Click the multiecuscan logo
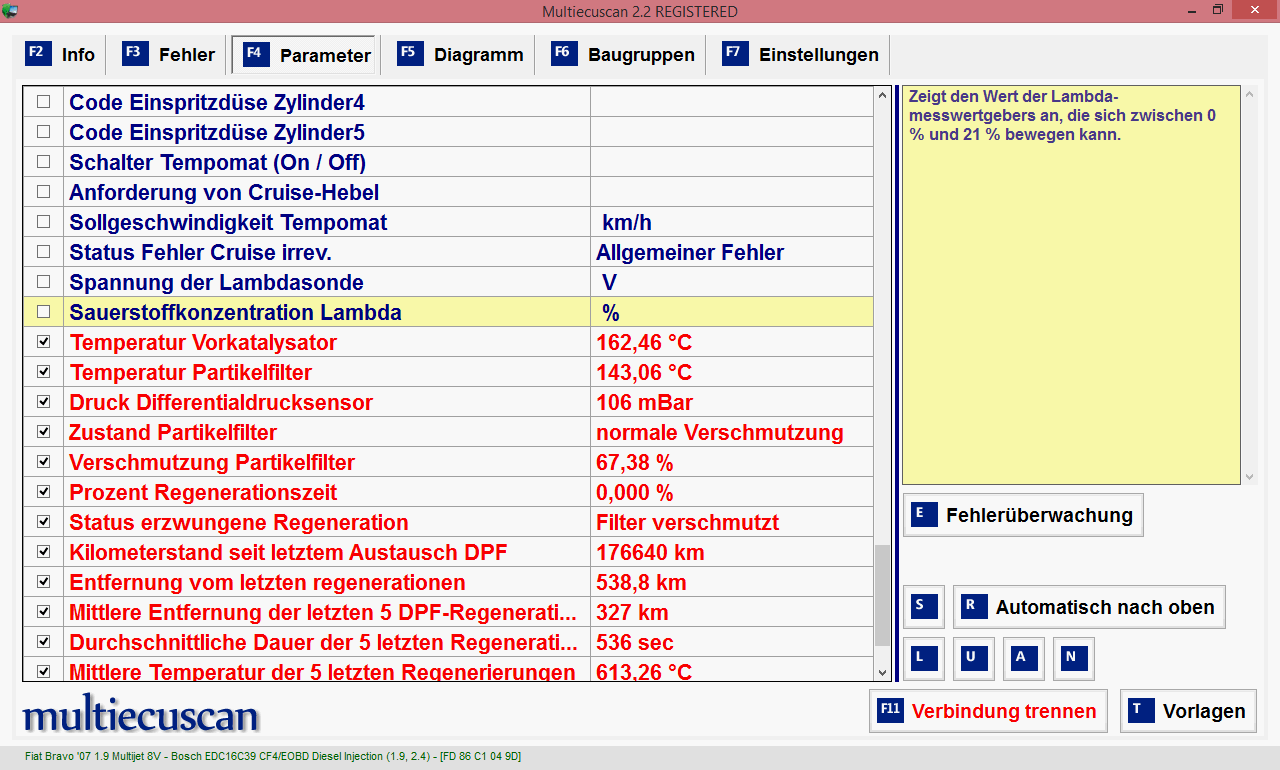The image size is (1280, 770). tap(141, 715)
